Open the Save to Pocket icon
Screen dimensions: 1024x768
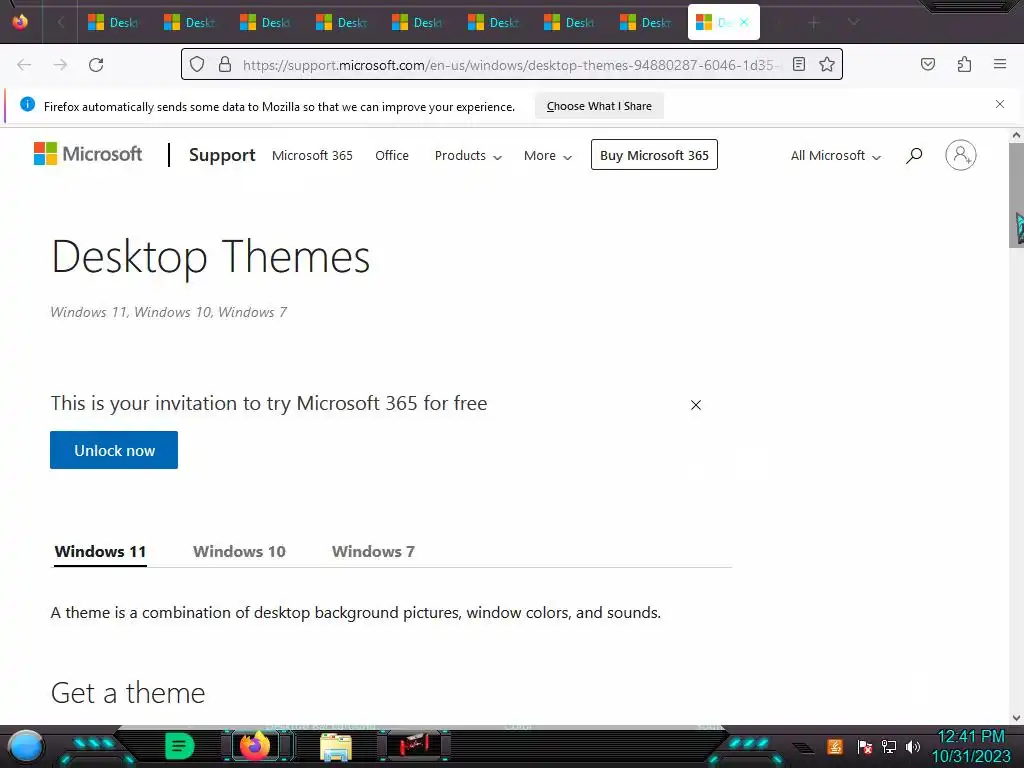927,64
